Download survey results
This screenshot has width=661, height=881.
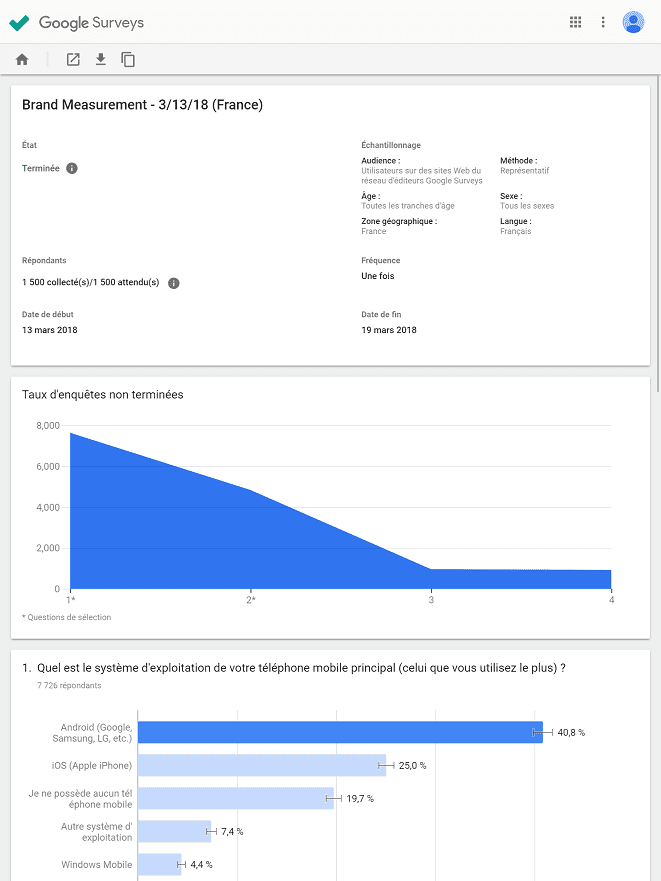(x=101, y=60)
